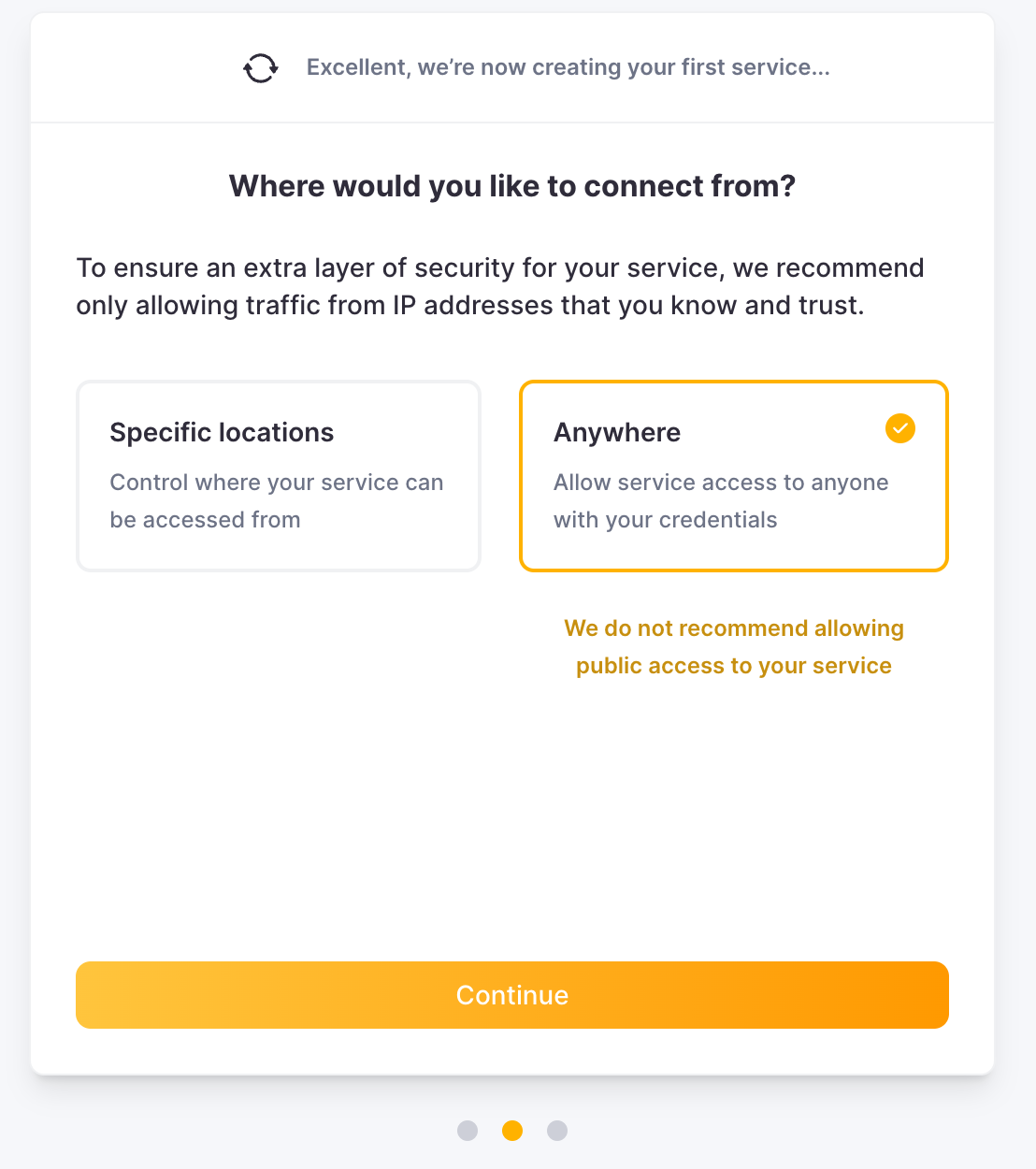Click the Excellent creating your first service text
Viewport: 1036px width, 1169px height.
point(568,66)
